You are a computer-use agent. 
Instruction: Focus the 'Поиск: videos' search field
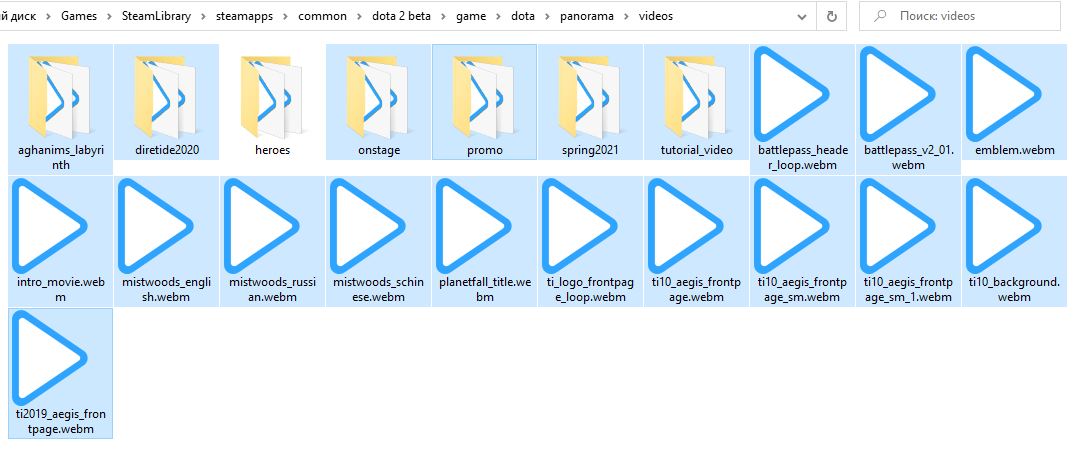959,16
